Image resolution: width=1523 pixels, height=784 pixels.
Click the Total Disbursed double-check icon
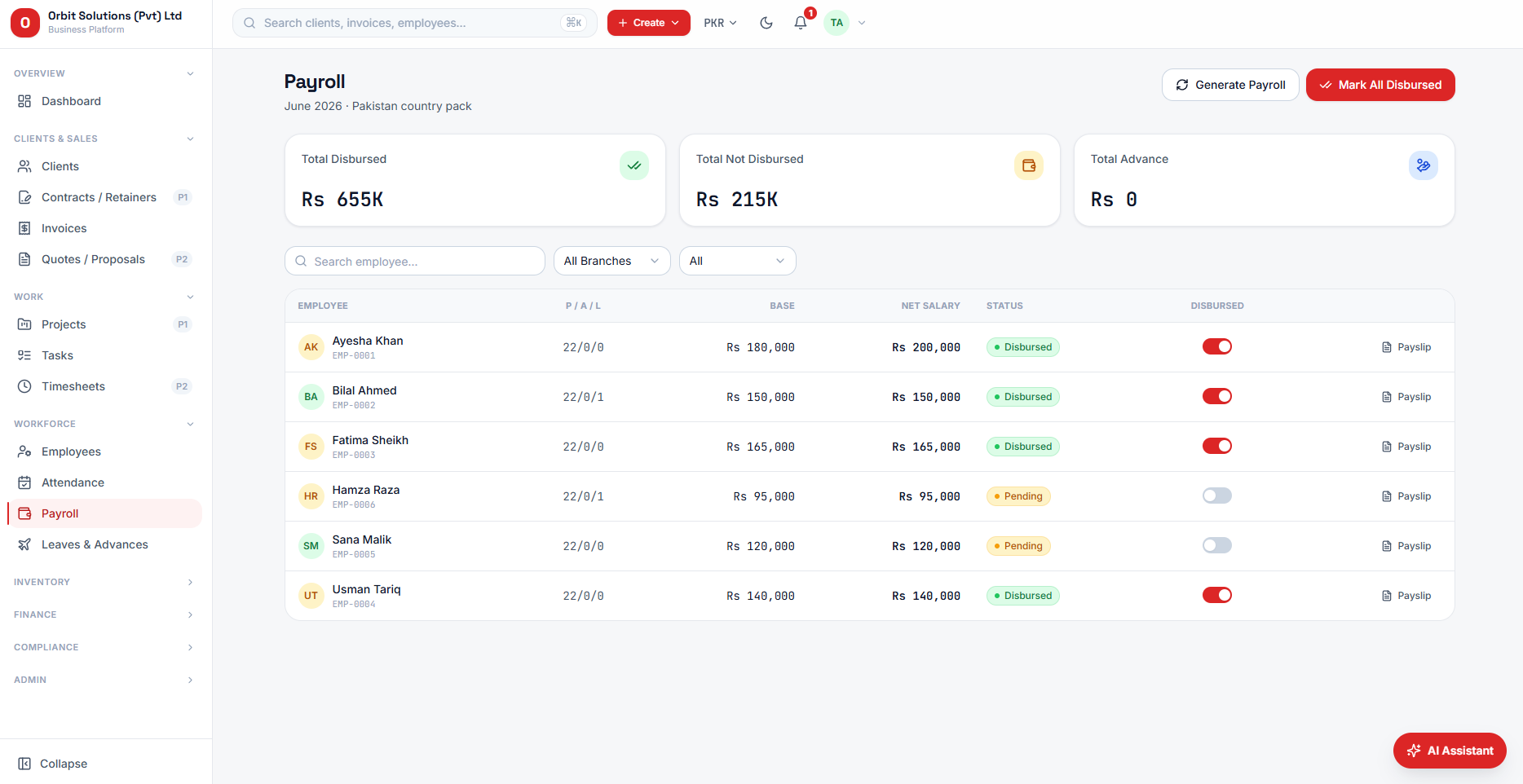click(634, 165)
